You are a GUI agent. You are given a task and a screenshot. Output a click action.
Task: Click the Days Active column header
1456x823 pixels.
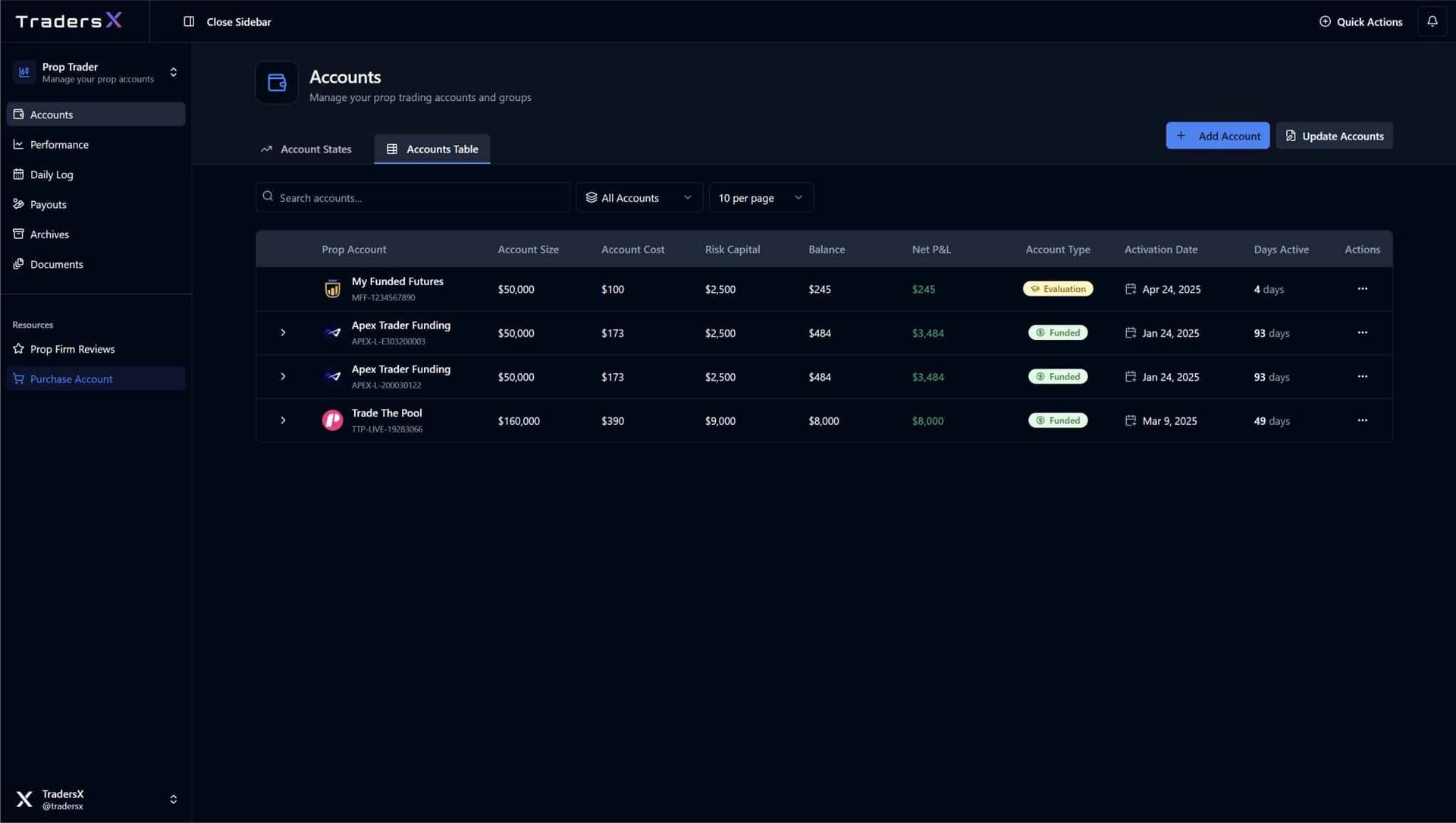click(x=1281, y=250)
